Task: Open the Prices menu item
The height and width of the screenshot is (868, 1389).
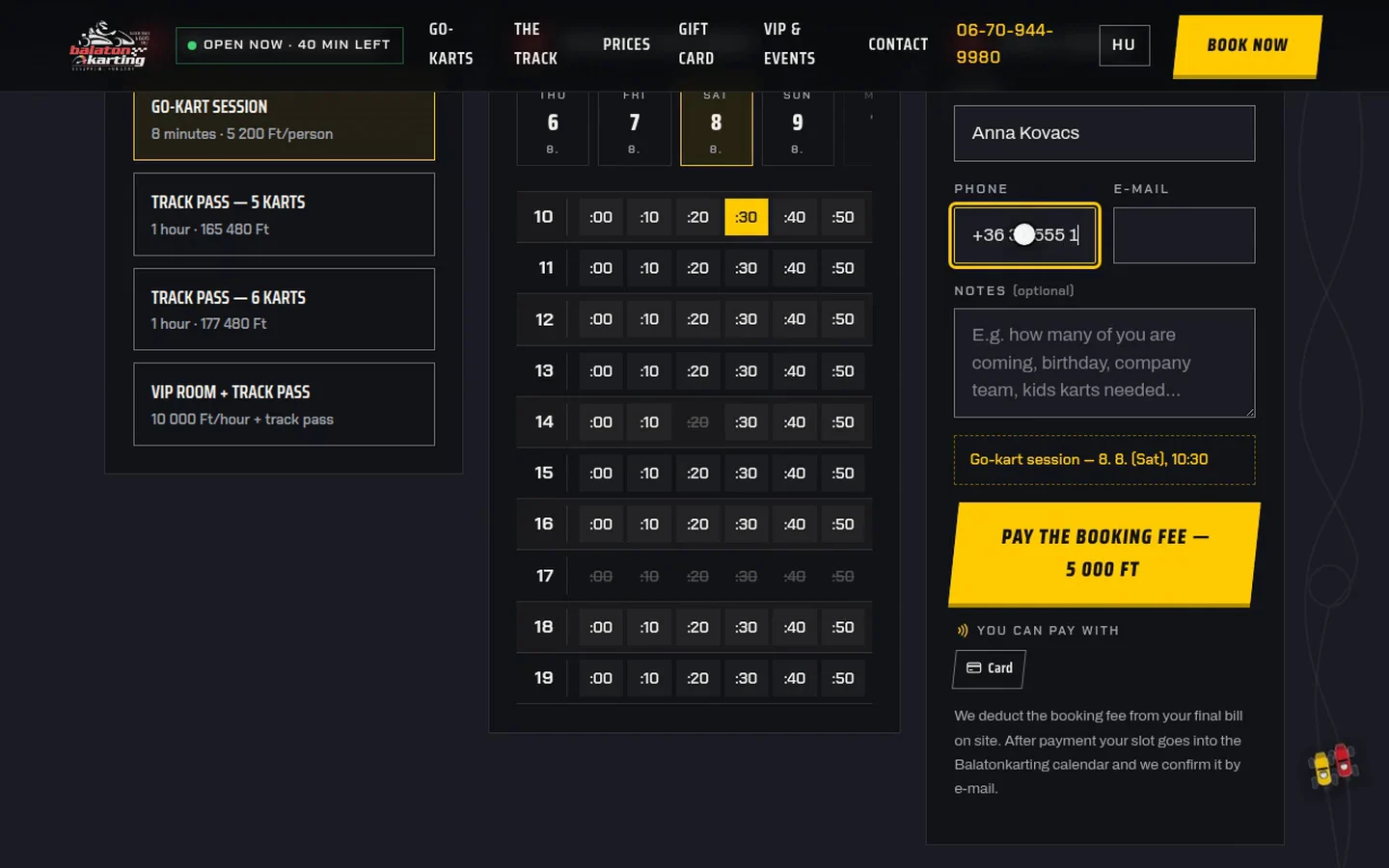Action: [626, 44]
